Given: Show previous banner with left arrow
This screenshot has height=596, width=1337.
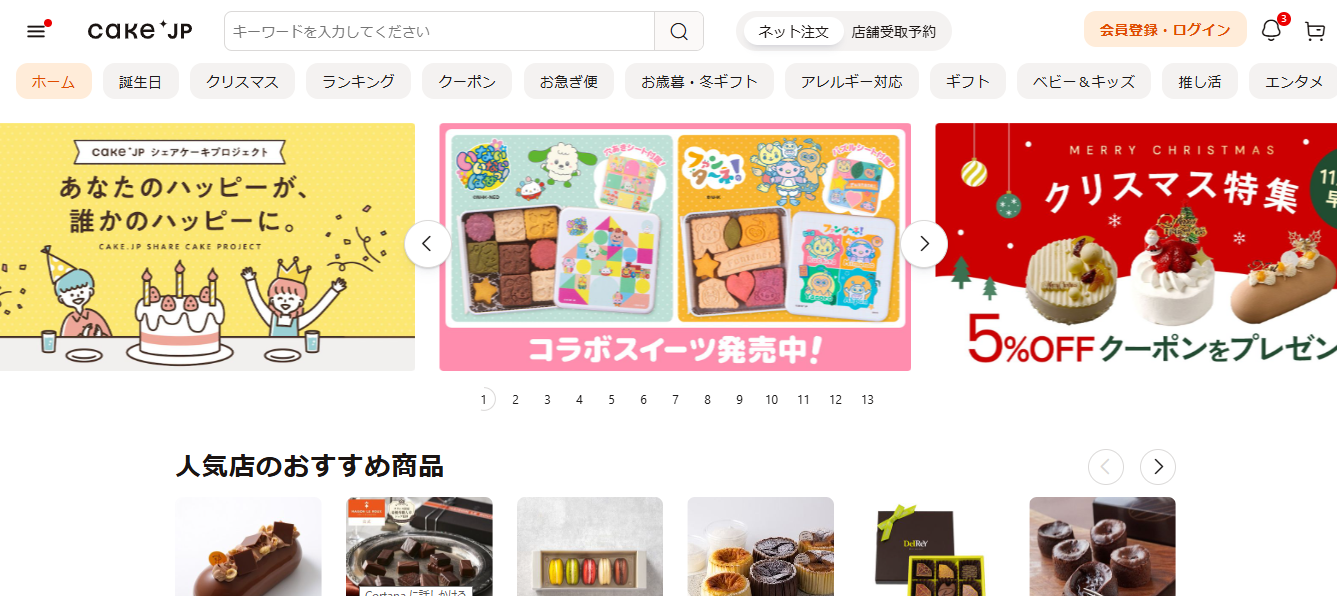Looking at the screenshot, I should (x=428, y=244).
